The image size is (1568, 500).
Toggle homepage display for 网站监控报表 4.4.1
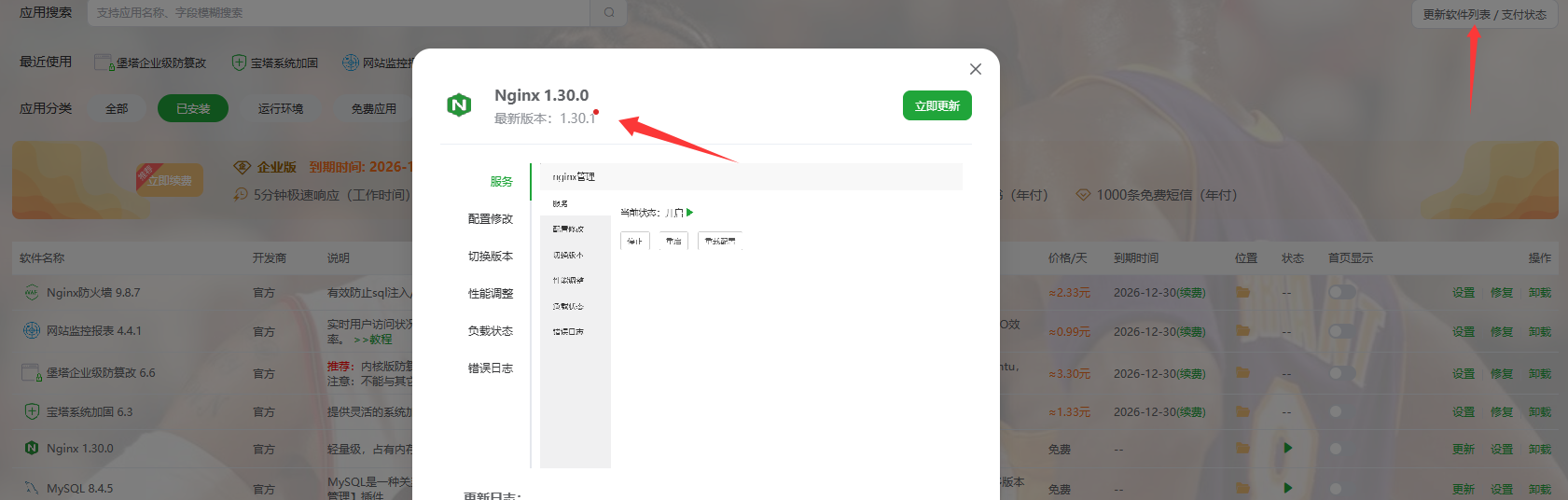point(1341,330)
